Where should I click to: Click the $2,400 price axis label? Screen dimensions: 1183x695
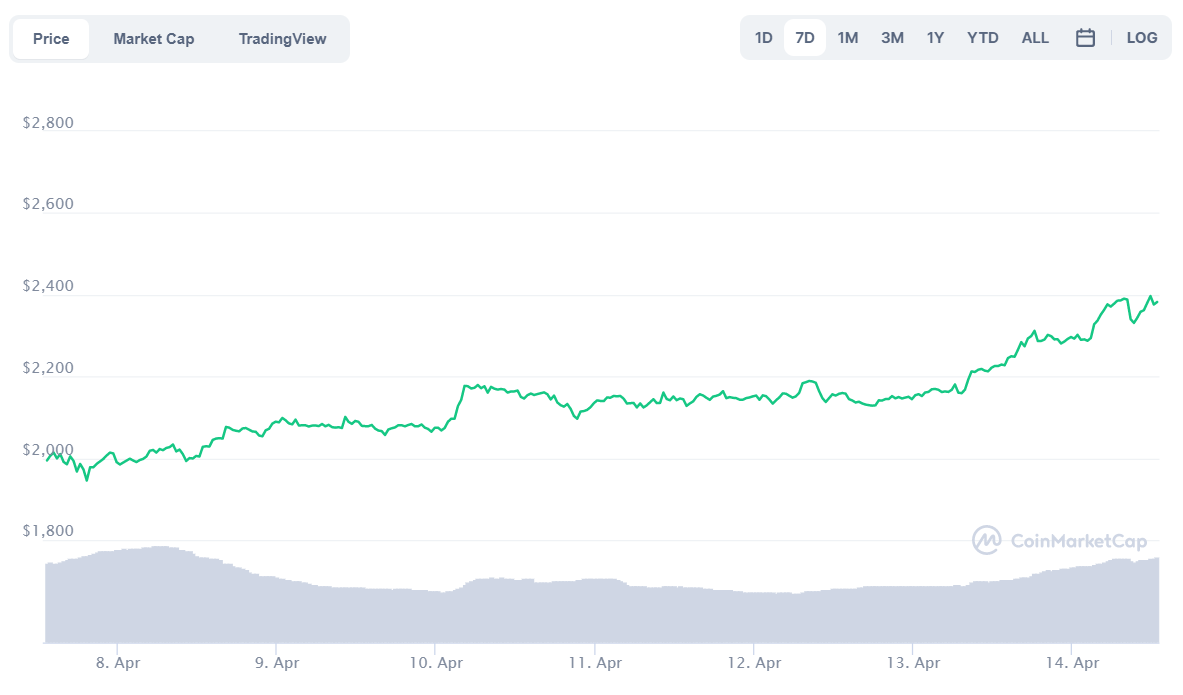[x=47, y=286]
